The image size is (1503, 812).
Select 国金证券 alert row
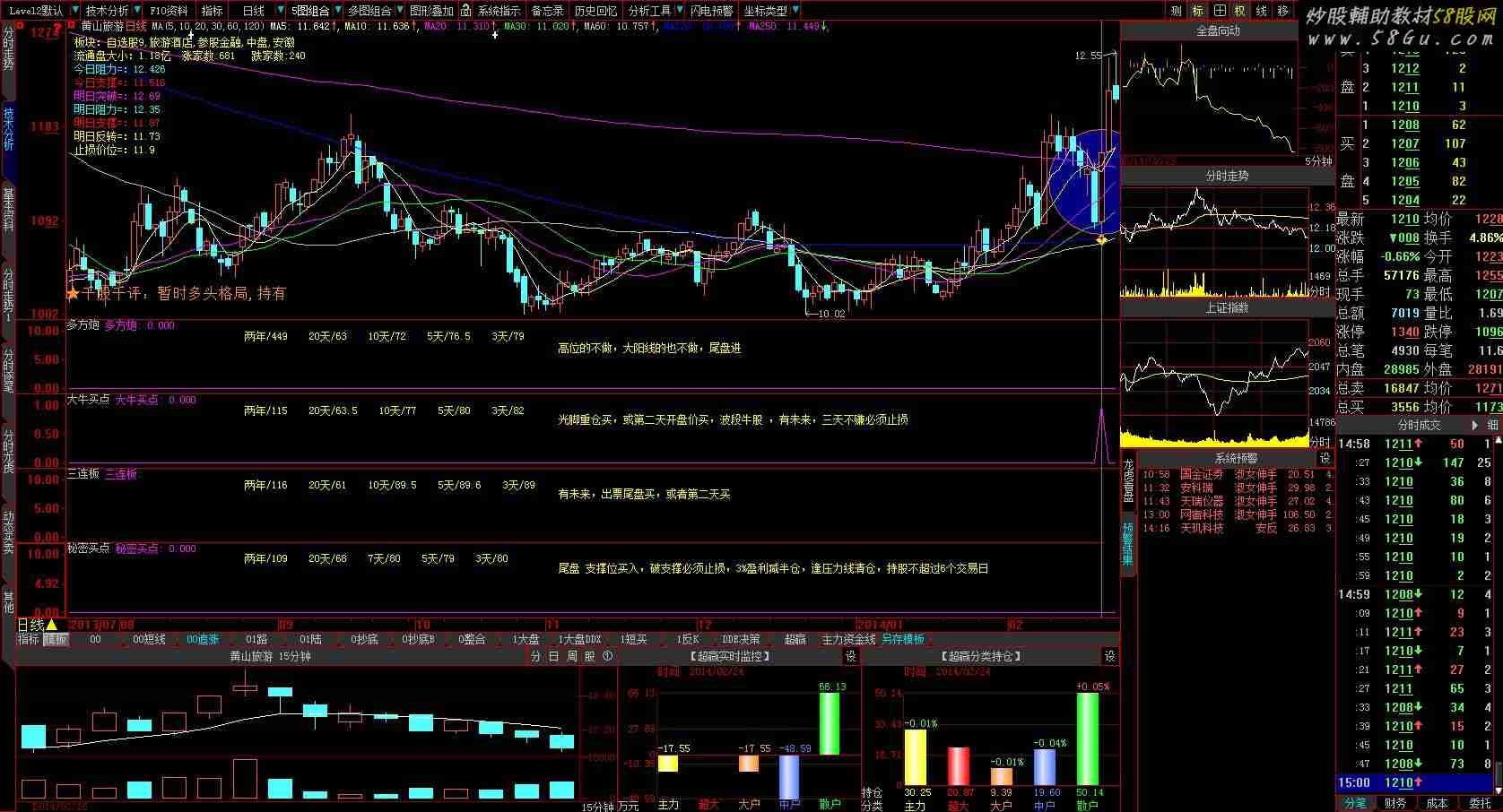click(1237, 474)
